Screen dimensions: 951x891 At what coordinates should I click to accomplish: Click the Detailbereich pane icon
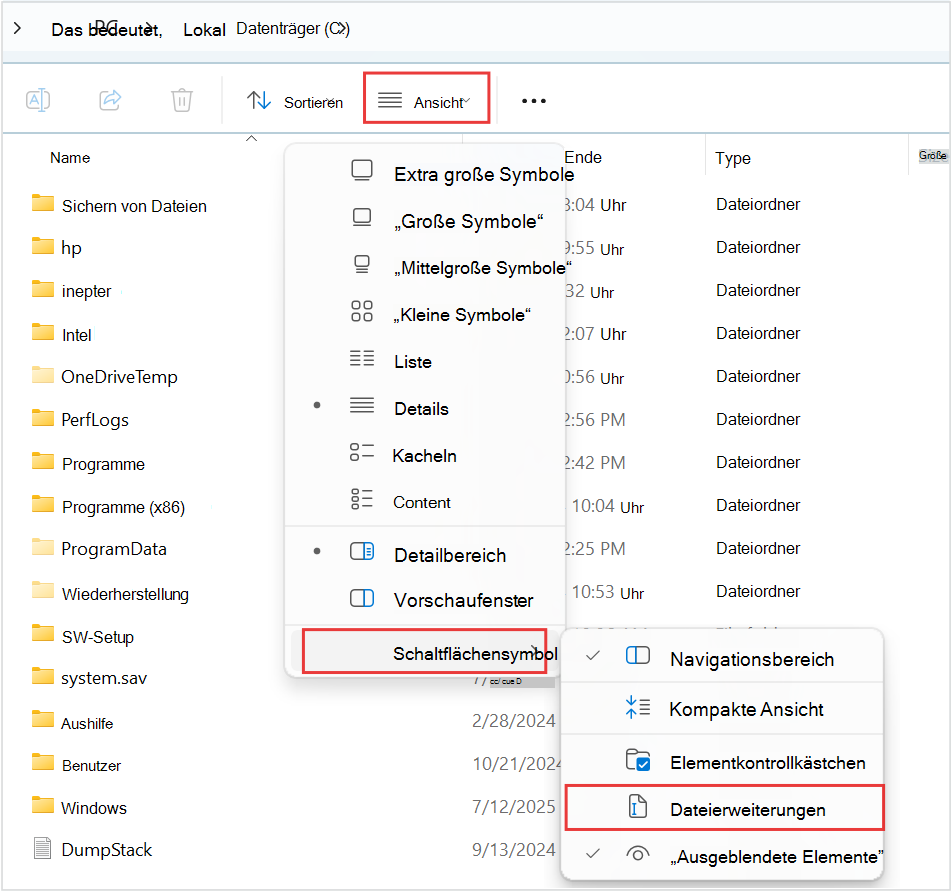[x=362, y=551]
